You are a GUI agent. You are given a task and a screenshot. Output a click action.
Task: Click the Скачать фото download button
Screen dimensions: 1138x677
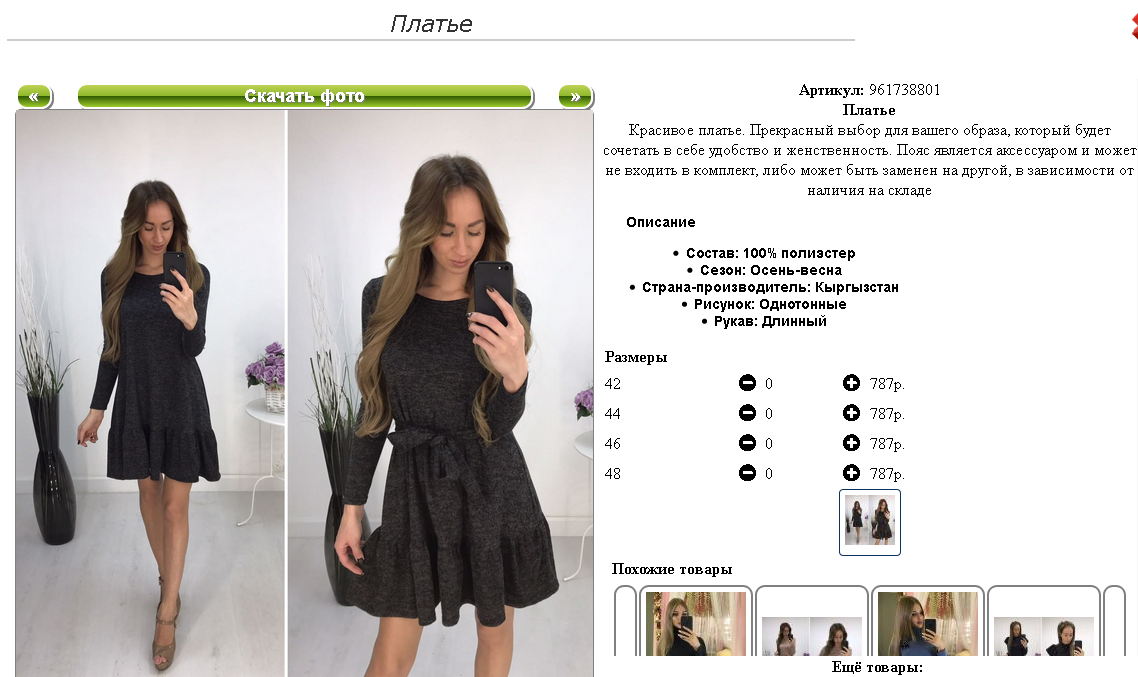click(305, 97)
